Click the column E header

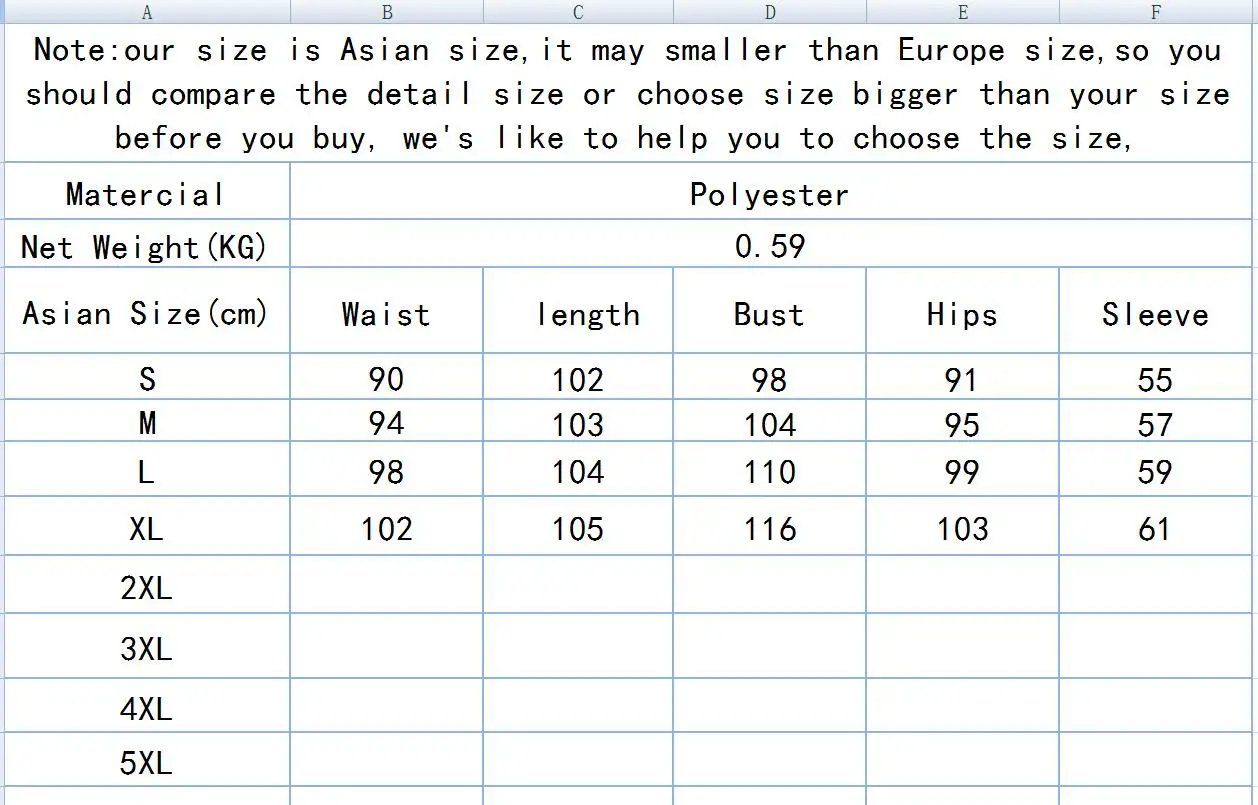962,12
